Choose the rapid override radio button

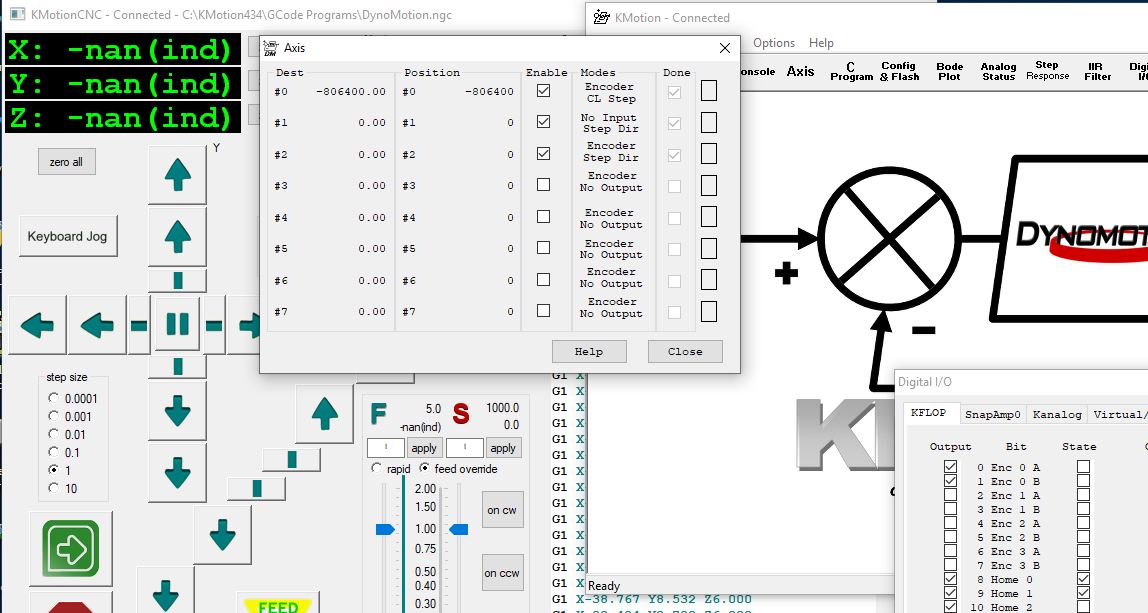[376, 469]
